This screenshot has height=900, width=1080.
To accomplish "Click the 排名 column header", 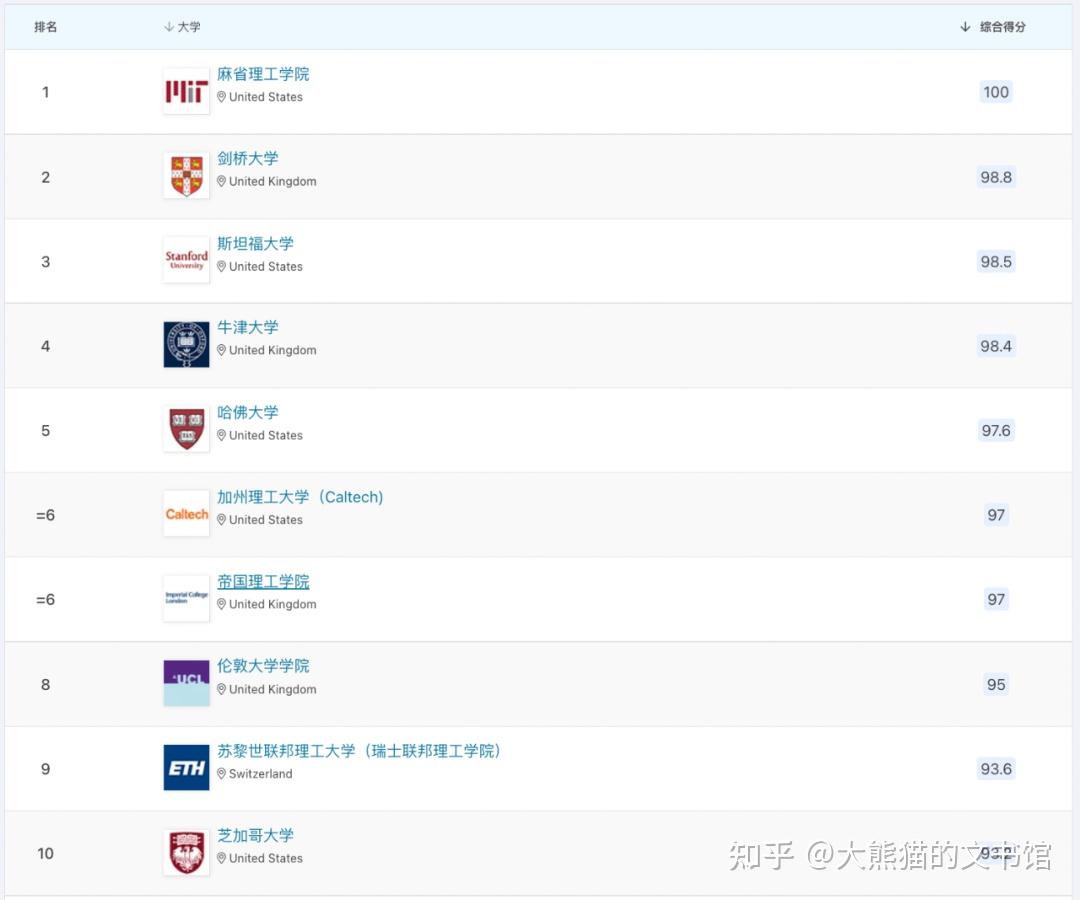I will click(44, 27).
